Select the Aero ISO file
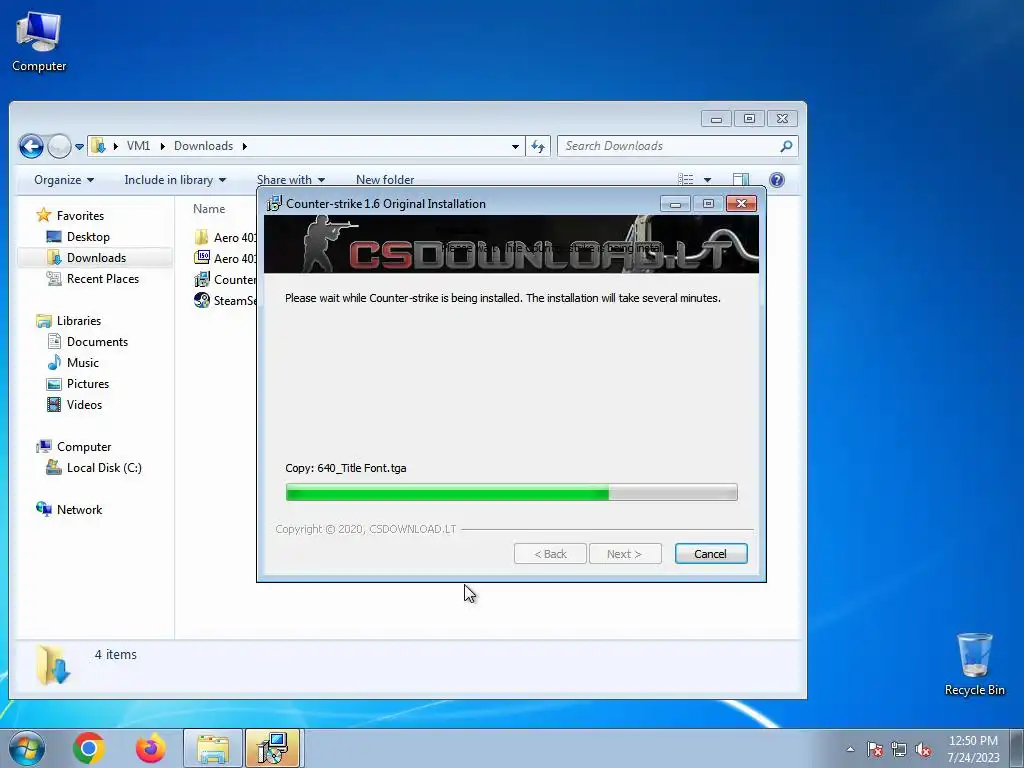 tap(225, 258)
